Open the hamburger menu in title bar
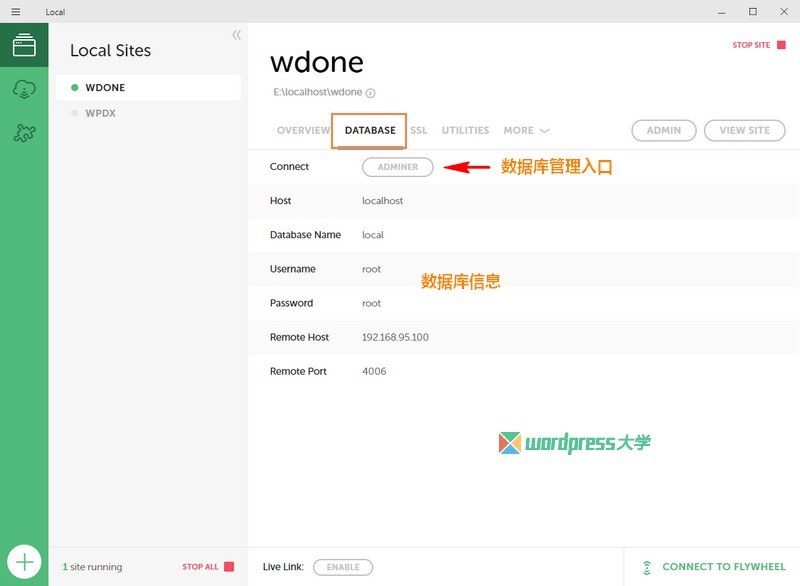The height and width of the screenshot is (586, 800). (16, 12)
